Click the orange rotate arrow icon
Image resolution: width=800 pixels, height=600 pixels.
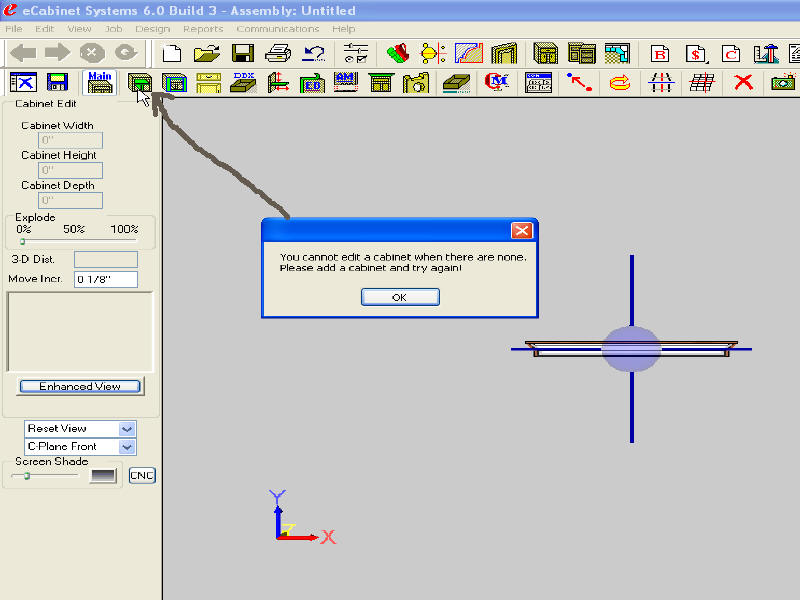tap(619, 82)
